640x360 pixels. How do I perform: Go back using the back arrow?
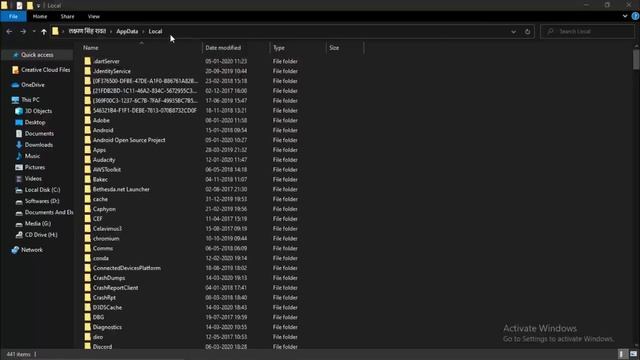coord(9,31)
